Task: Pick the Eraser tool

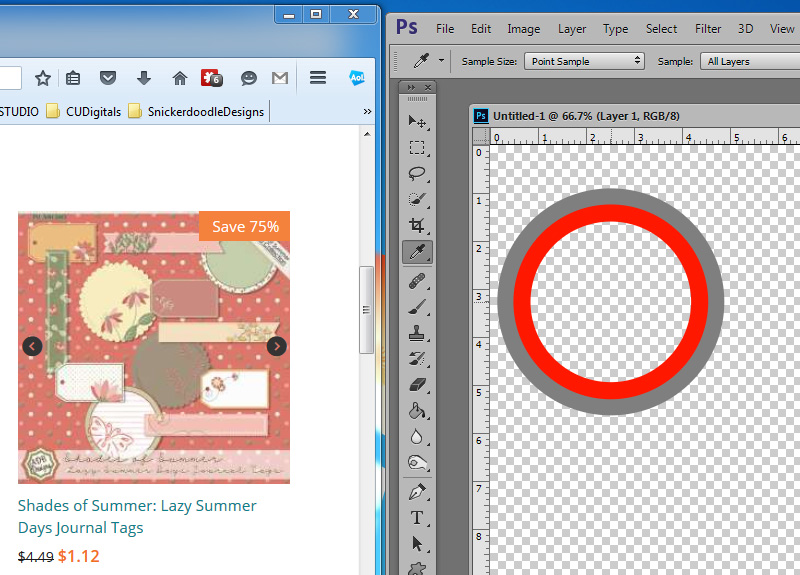Action: click(417, 385)
